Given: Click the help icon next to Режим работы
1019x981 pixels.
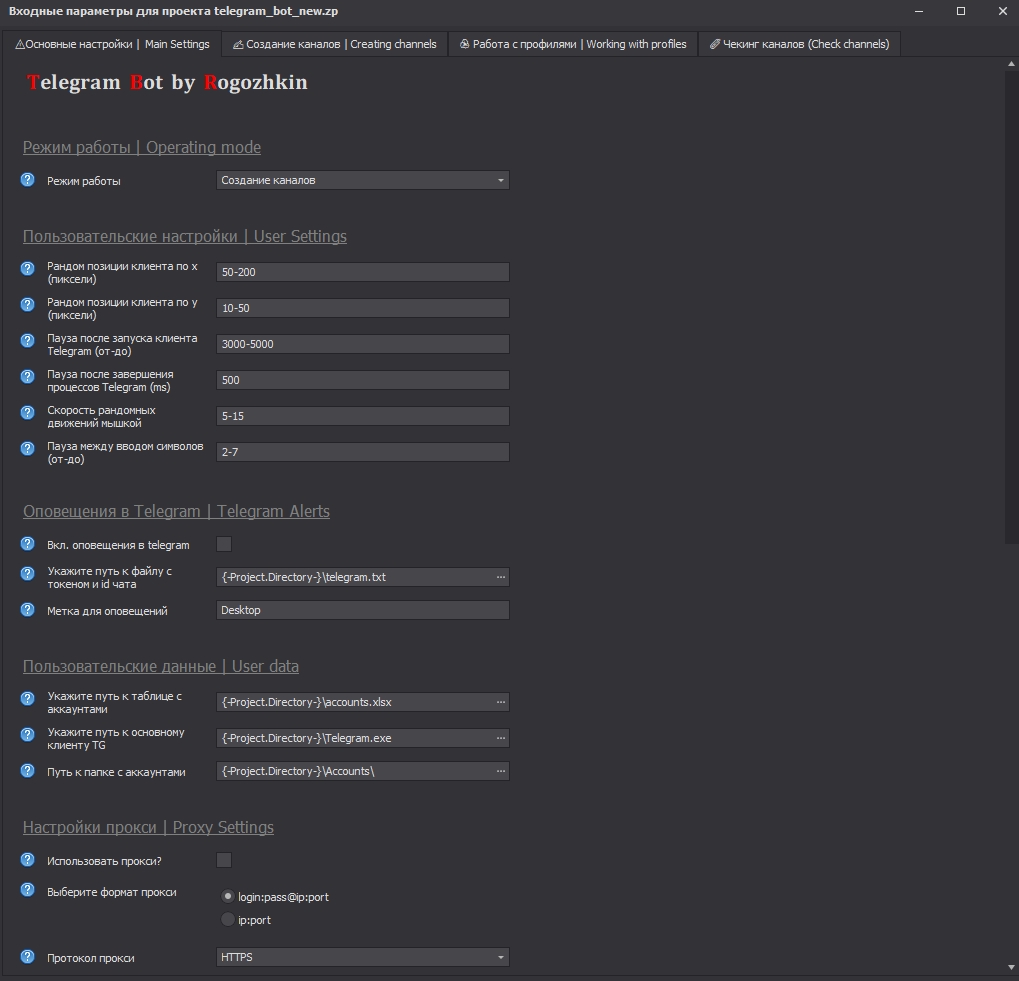Looking at the screenshot, I should pyautogui.click(x=27, y=180).
